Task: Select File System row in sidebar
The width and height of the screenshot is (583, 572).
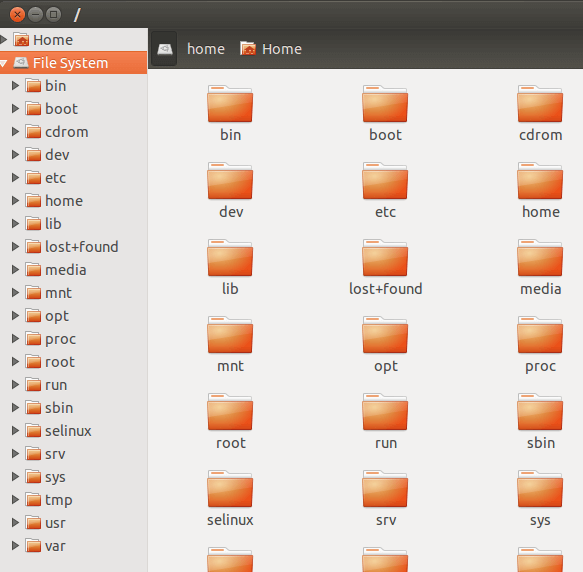Action: 74,63
